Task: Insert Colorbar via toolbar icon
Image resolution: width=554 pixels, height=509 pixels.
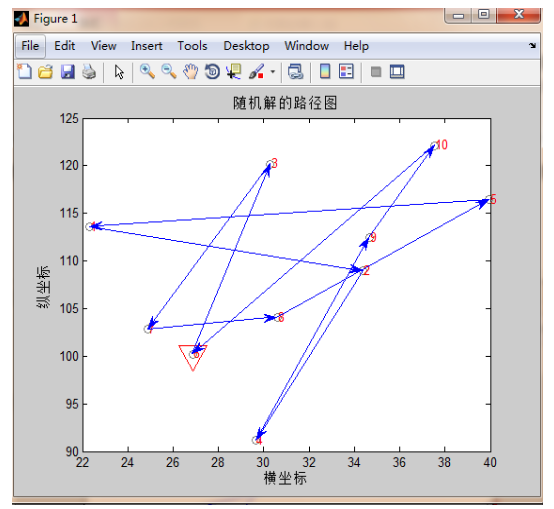Action: click(x=325, y=72)
